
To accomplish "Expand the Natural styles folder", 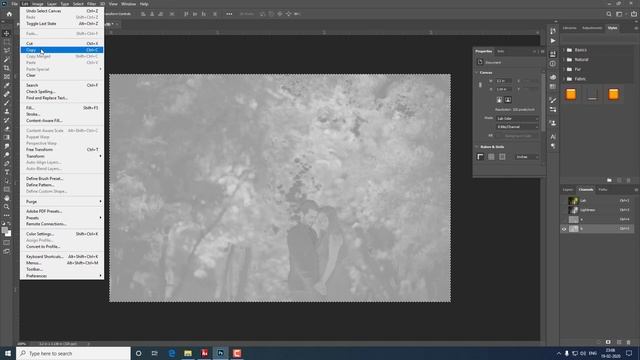I will tap(564, 60).
